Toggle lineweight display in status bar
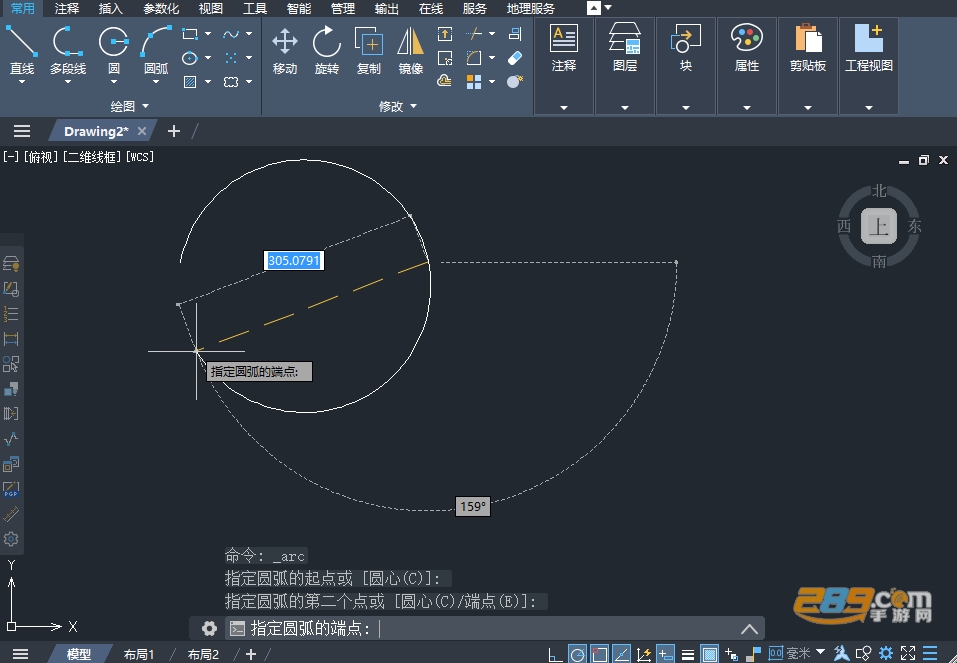 [687, 654]
